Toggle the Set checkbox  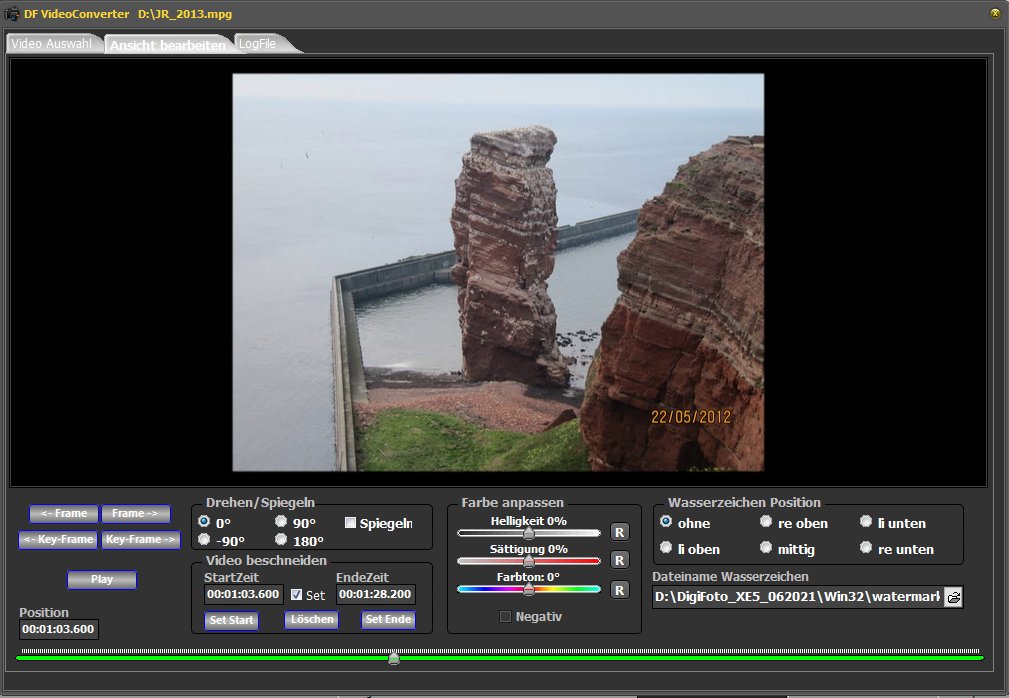point(297,595)
